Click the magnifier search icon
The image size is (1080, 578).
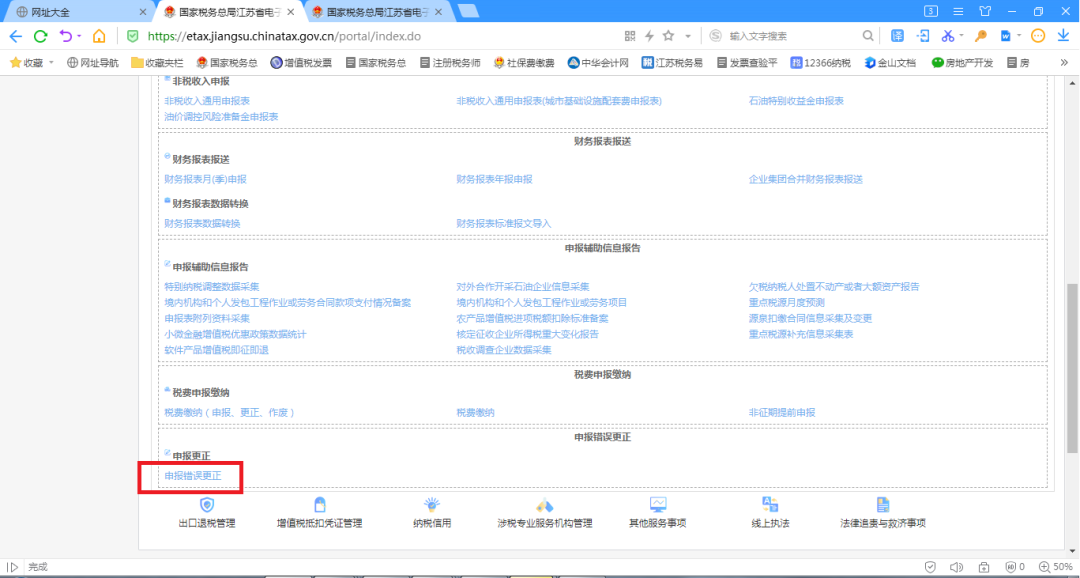pyautogui.click(x=868, y=36)
